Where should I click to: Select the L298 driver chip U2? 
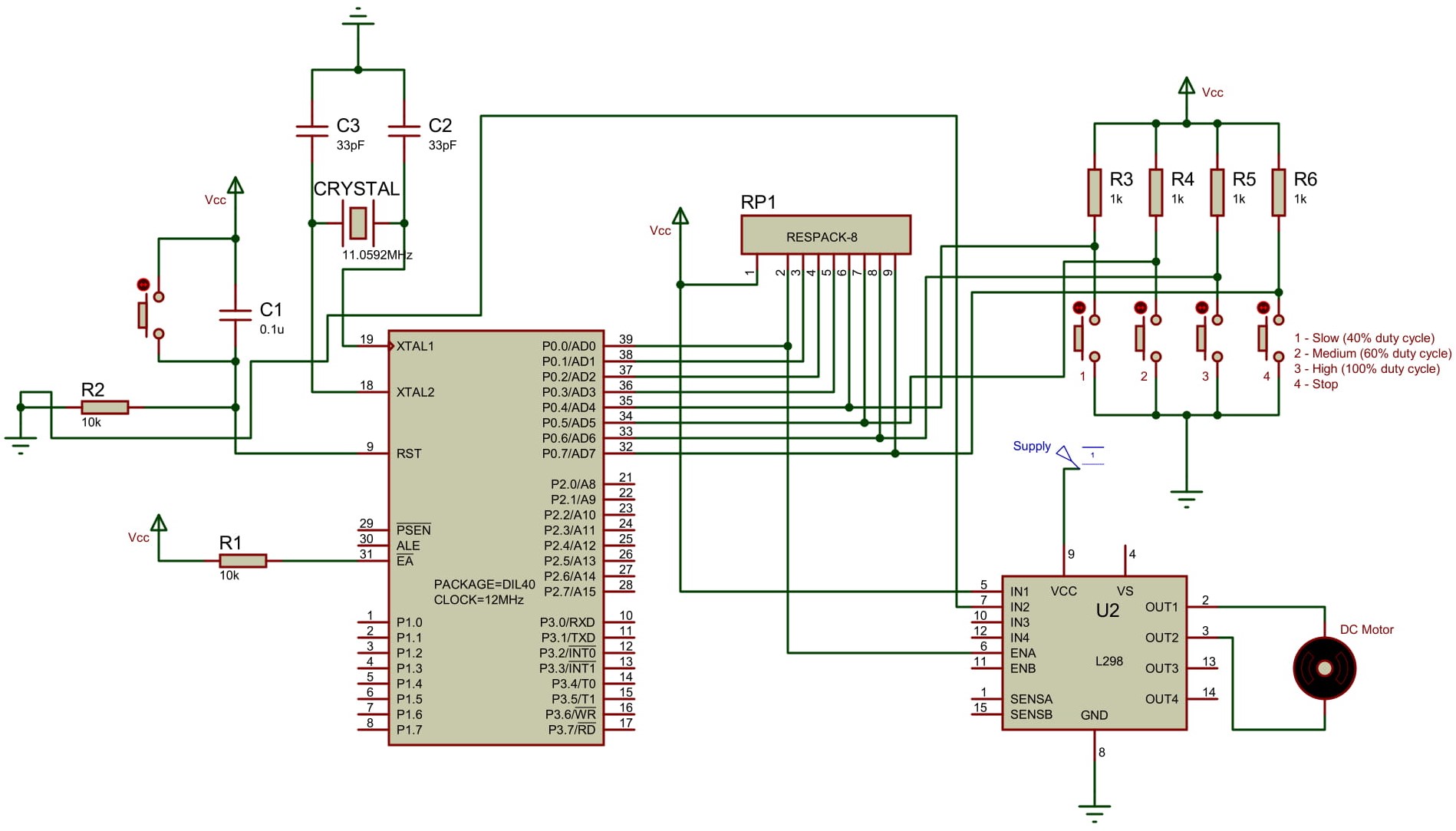1093,652
